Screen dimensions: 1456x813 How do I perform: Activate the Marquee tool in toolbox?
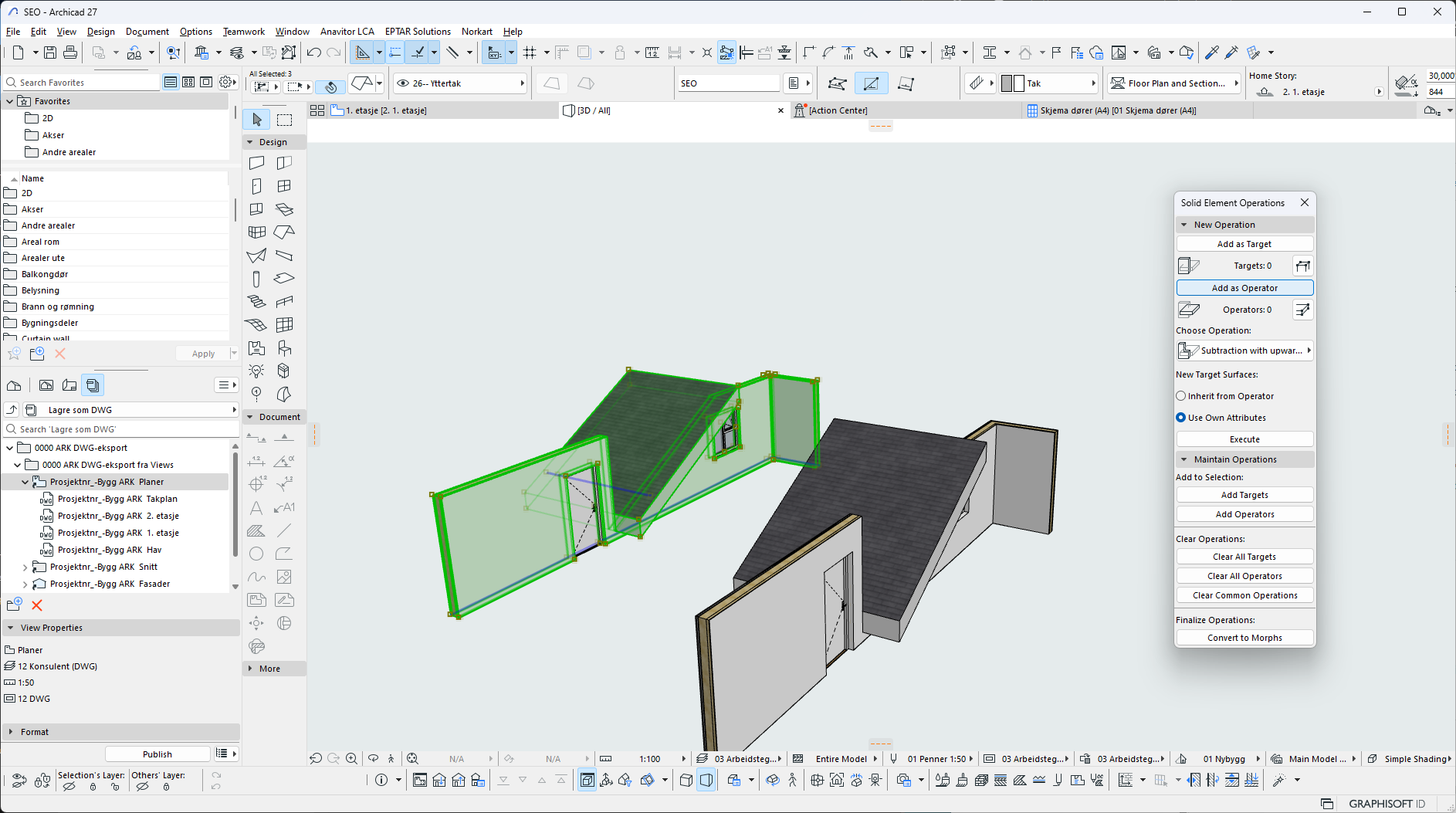(285, 120)
